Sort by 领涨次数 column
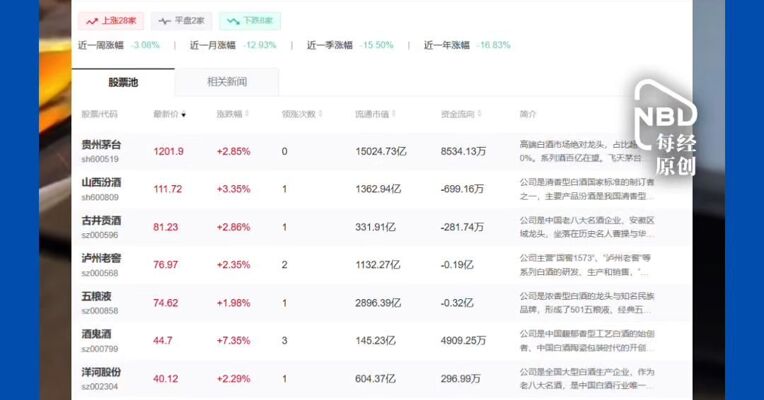764x400 pixels. (302, 114)
